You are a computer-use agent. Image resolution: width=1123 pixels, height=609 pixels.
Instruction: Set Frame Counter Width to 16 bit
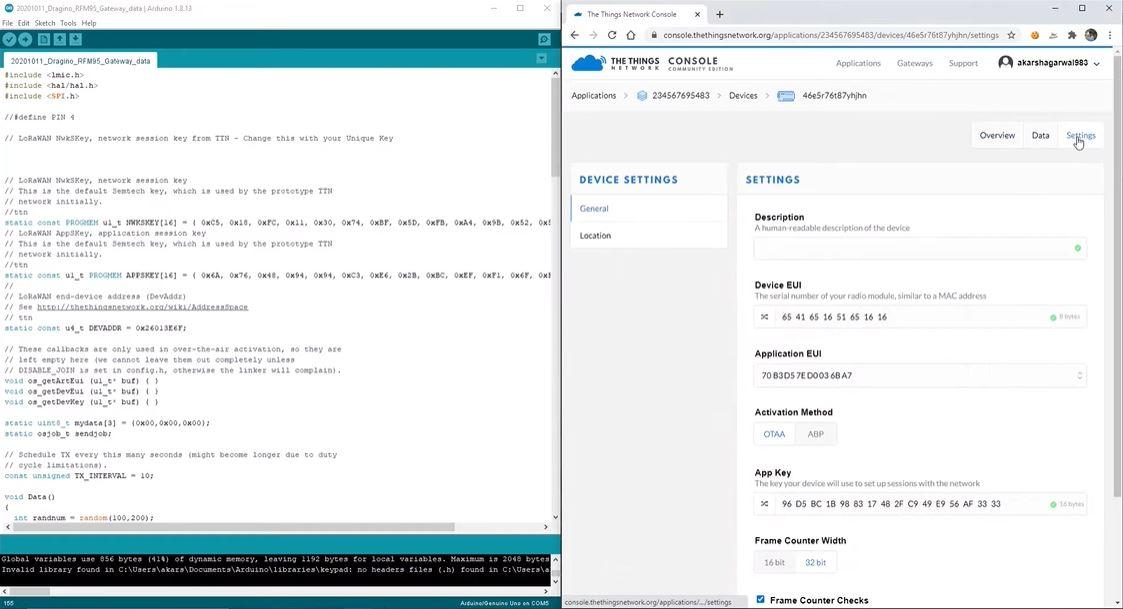(x=774, y=562)
